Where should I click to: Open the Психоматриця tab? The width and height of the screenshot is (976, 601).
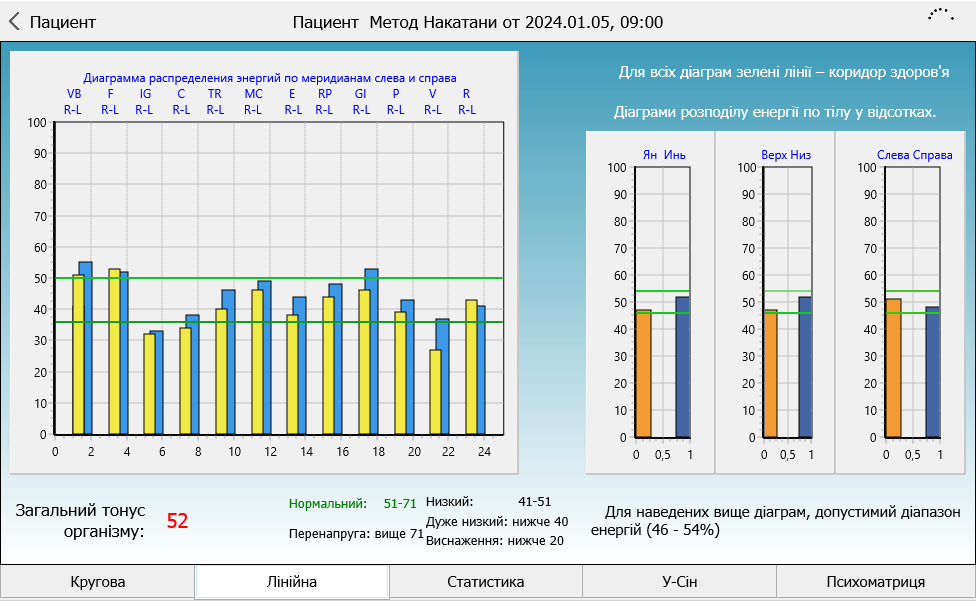point(876,582)
